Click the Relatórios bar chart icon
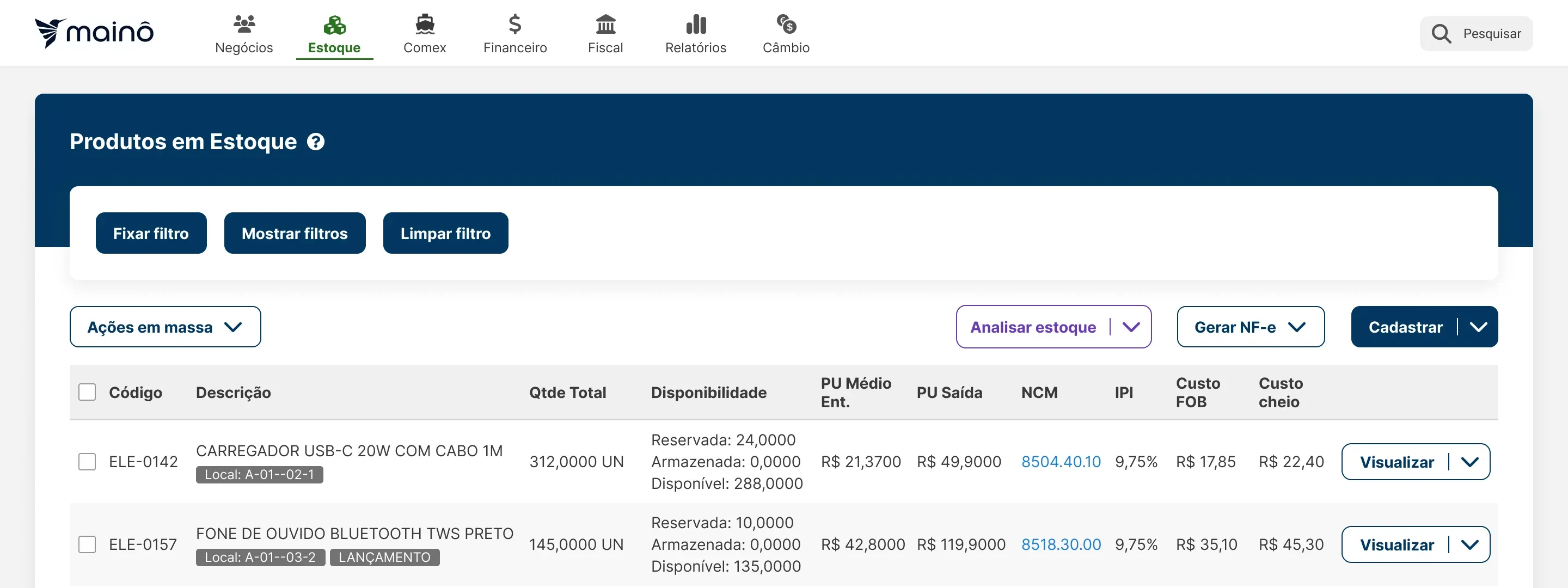This screenshot has height=588, width=1568. (696, 24)
